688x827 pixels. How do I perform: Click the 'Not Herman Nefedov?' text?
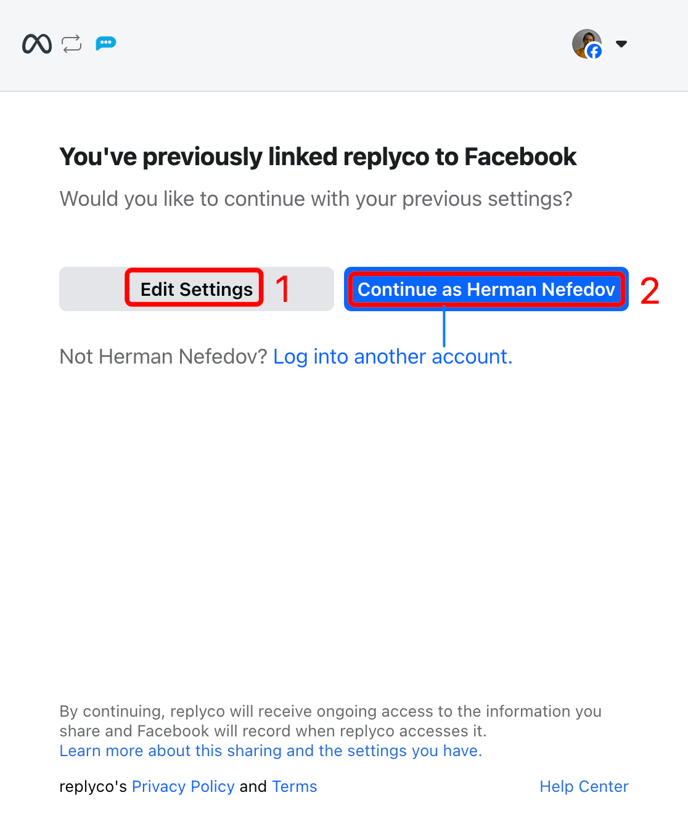[x=163, y=356]
